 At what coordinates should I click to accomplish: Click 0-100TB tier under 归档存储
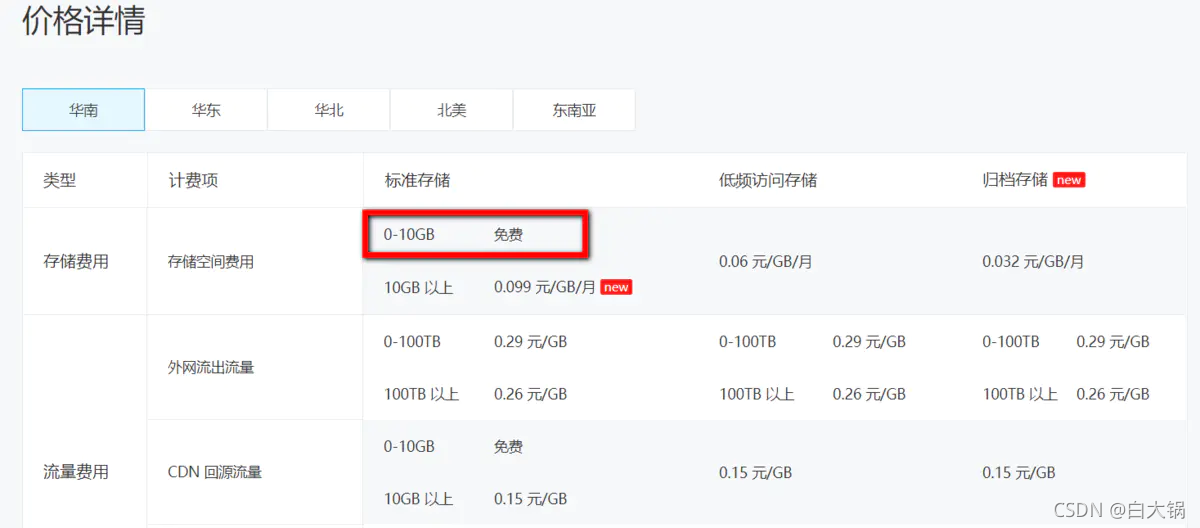(x=1010, y=341)
